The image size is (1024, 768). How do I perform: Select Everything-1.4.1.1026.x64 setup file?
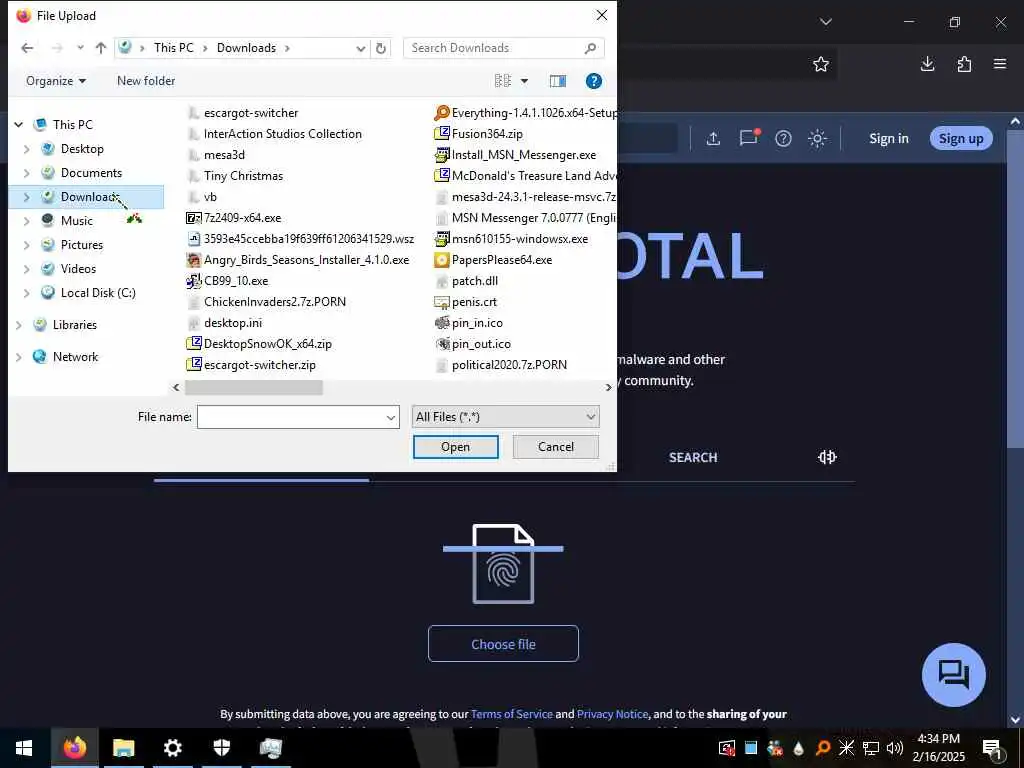tap(525, 113)
